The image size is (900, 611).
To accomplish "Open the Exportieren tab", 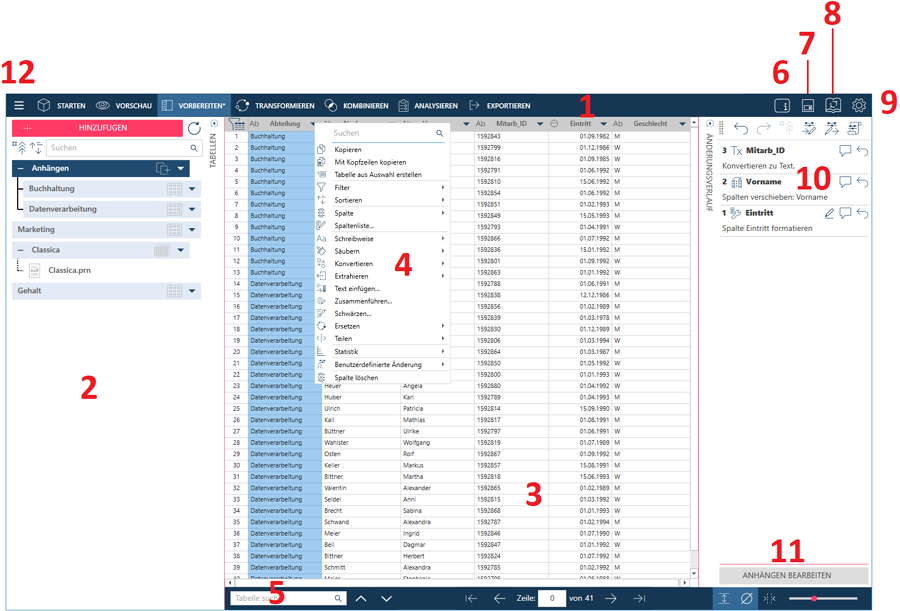I will (x=500, y=106).
